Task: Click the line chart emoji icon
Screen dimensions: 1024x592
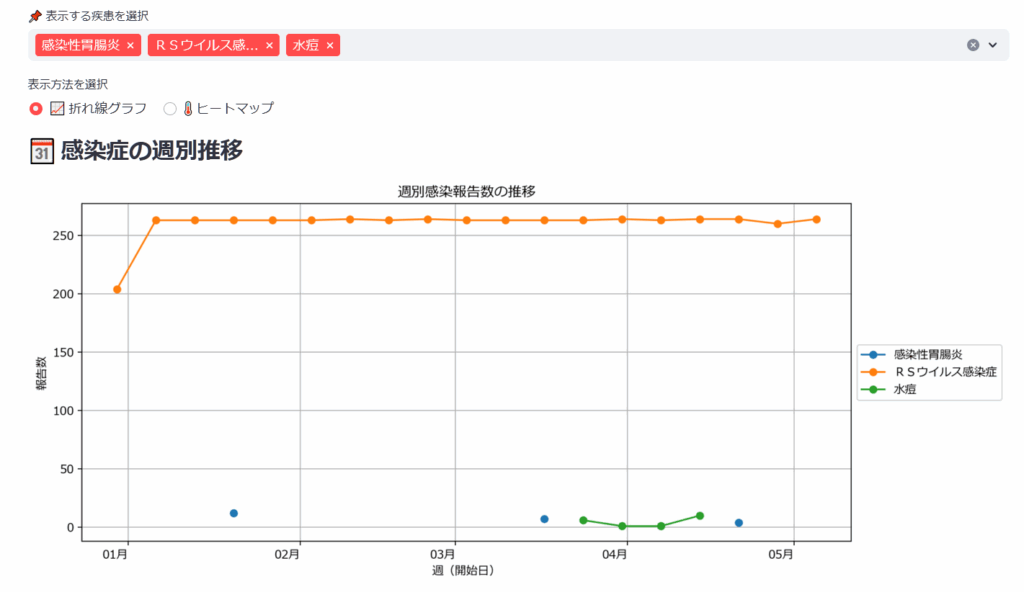Action: pyautogui.click(x=58, y=108)
